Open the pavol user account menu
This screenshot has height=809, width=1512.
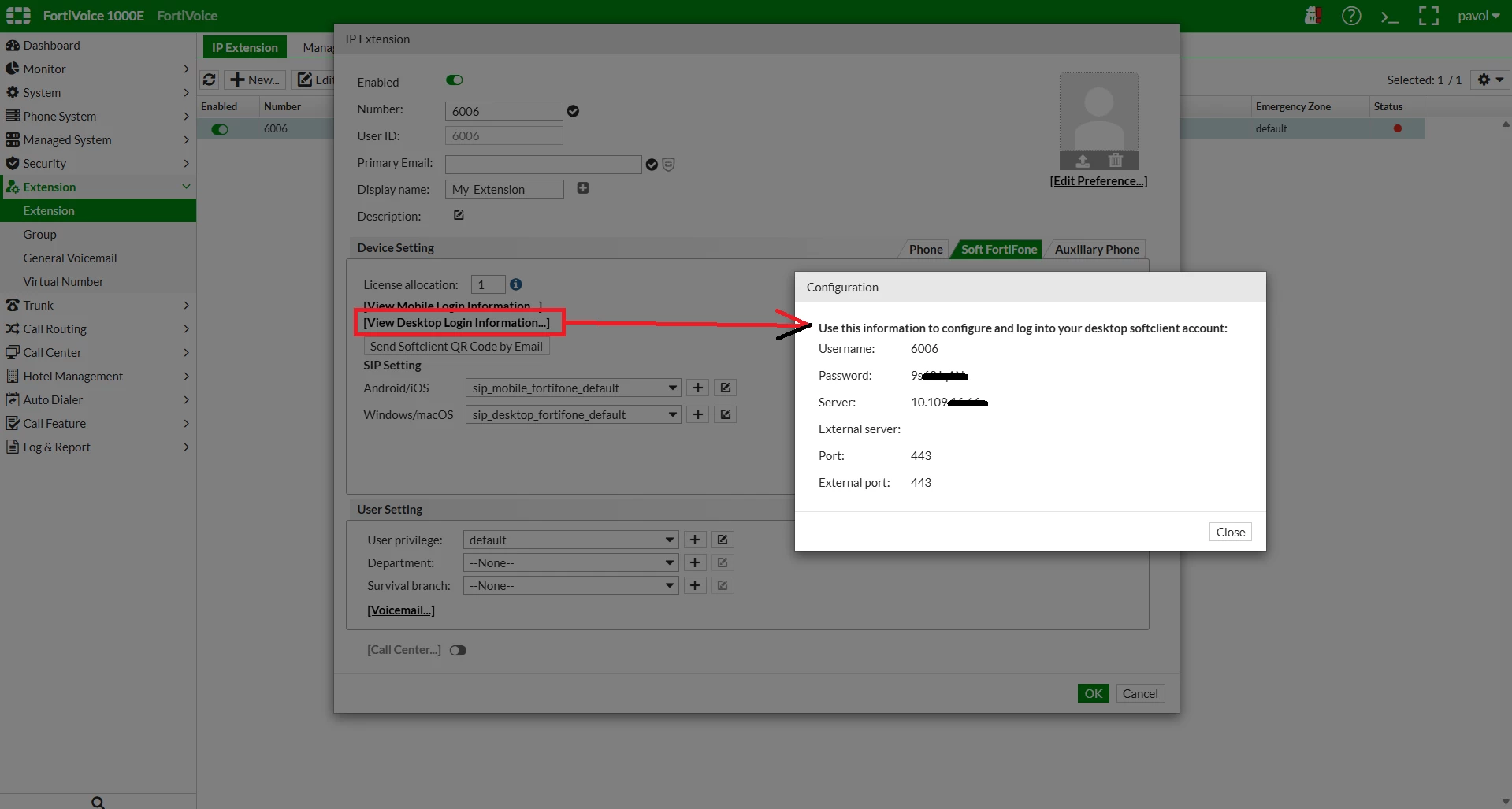click(1479, 16)
